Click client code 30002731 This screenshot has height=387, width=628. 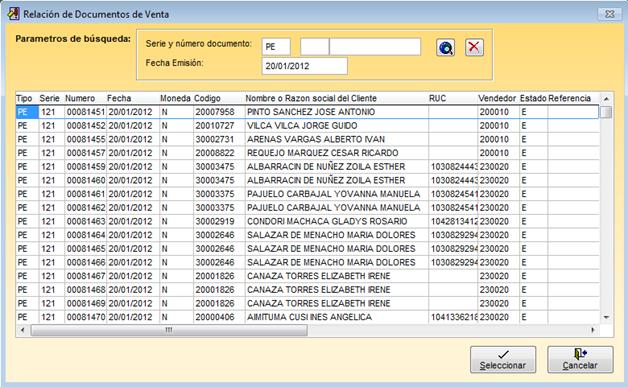(215, 139)
